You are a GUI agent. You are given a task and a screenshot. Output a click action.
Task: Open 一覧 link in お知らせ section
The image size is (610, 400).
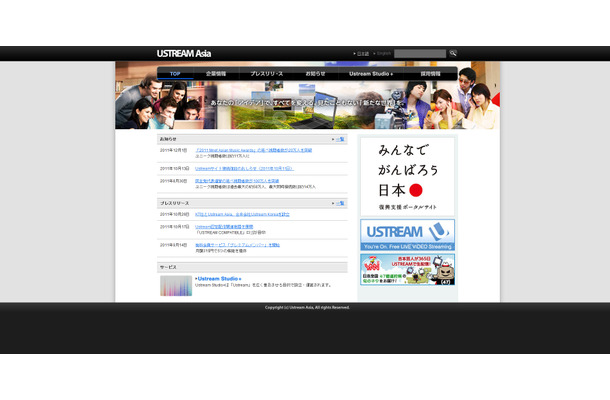340,139
